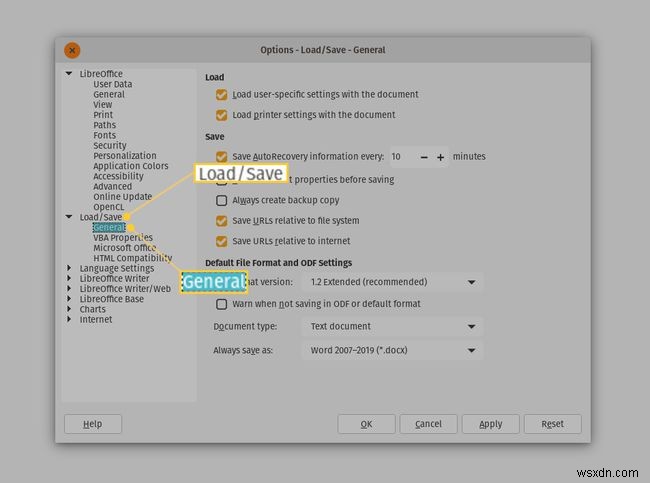Select OpenCL in the options tree
Image resolution: width=650 pixels, height=483 pixels.
108,207
